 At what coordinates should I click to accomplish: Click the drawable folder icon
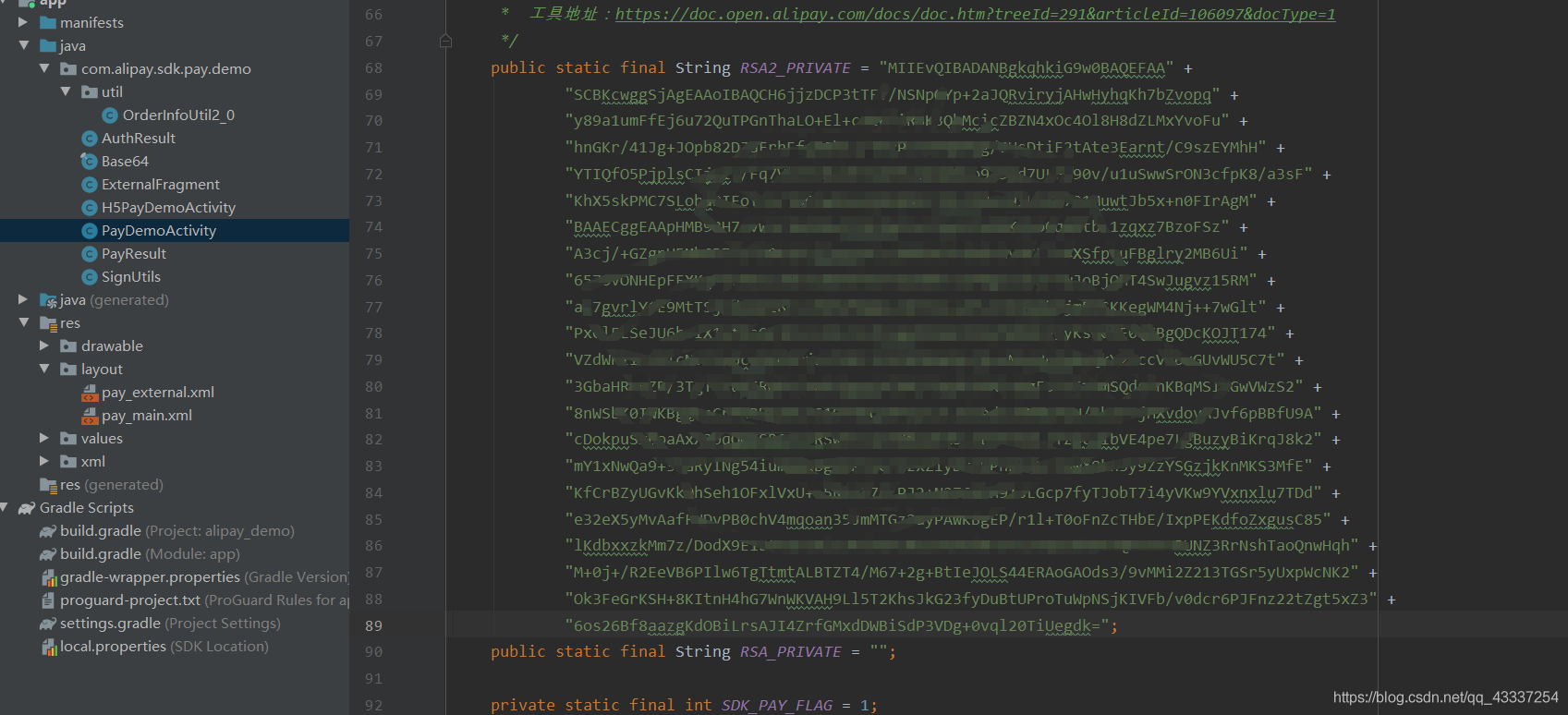coord(68,345)
